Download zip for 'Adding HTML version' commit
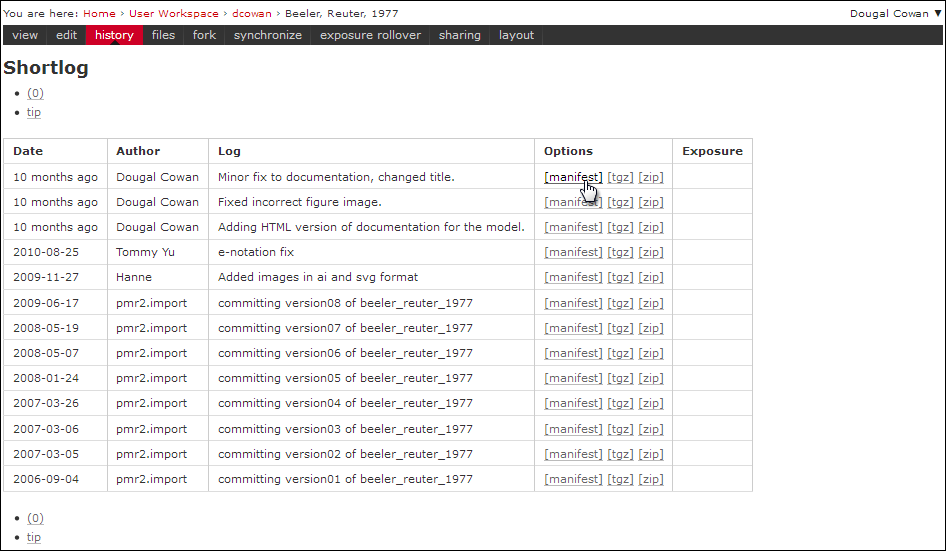946x551 pixels. tap(651, 227)
